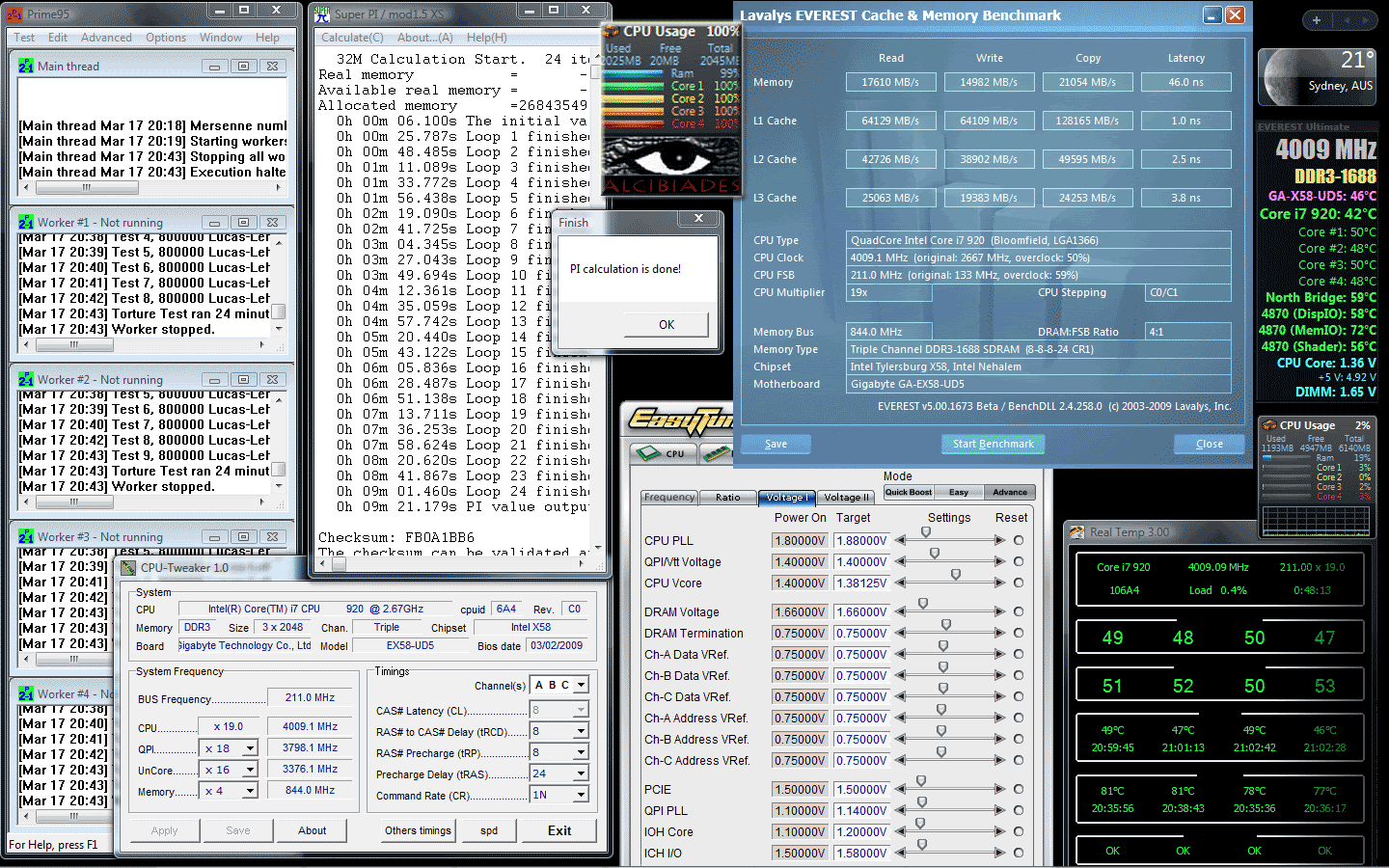Open EasyTune memory section with RAM stick icon
The width and height of the screenshot is (1389, 868).
pyautogui.click(x=718, y=452)
